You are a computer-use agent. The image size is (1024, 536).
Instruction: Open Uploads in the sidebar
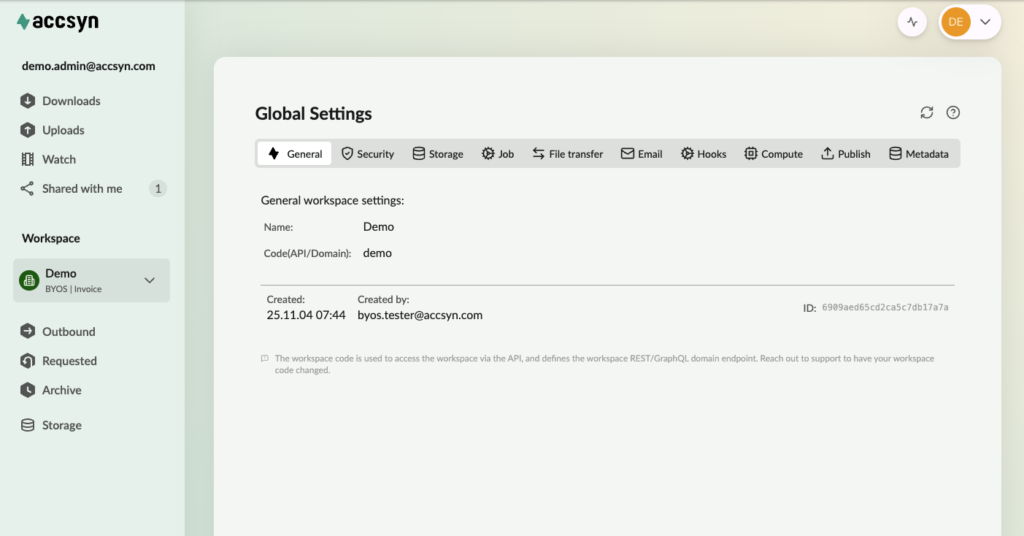point(62,130)
